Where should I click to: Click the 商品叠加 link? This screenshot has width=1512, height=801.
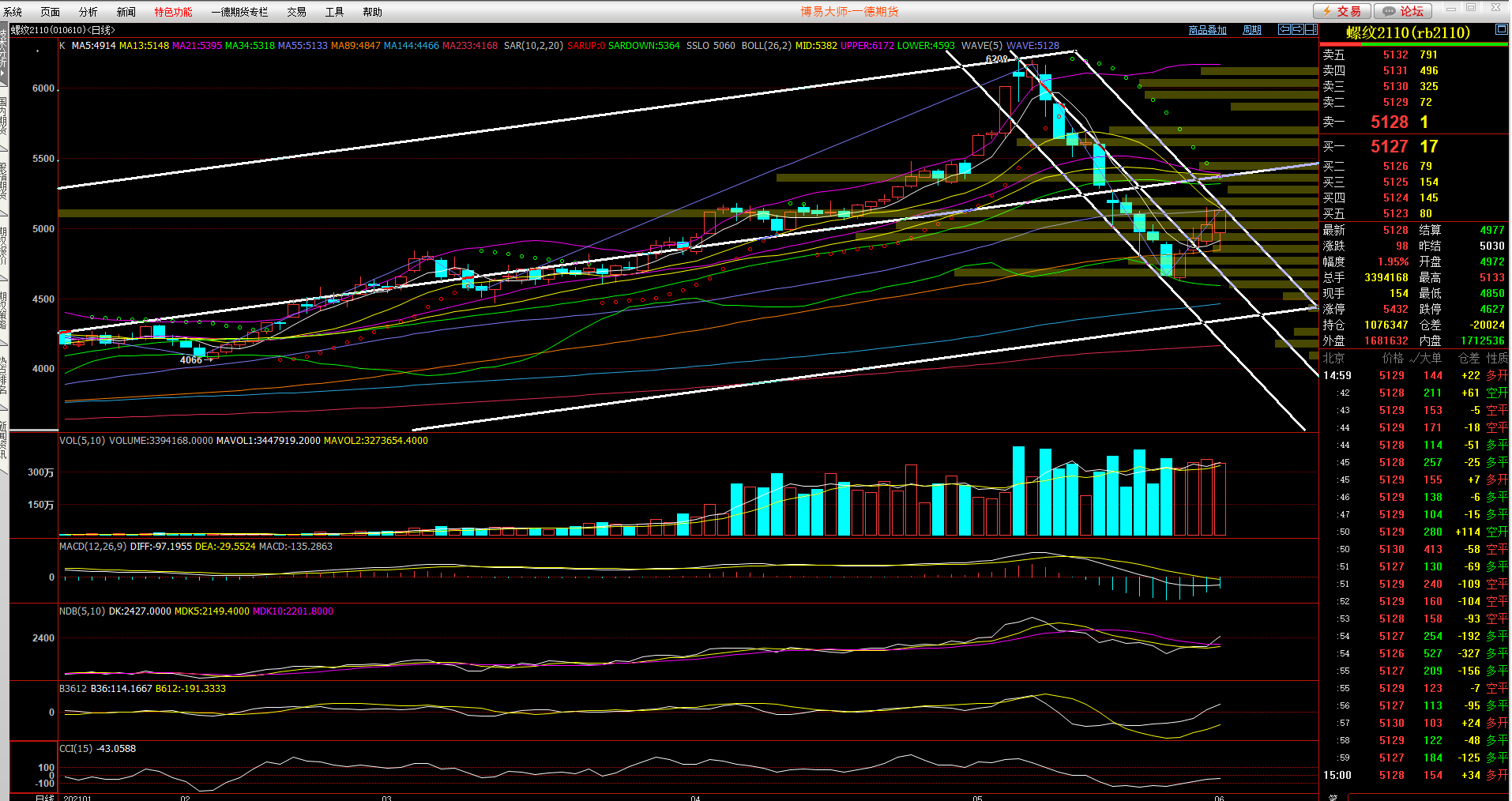[x=1207, y=30]
